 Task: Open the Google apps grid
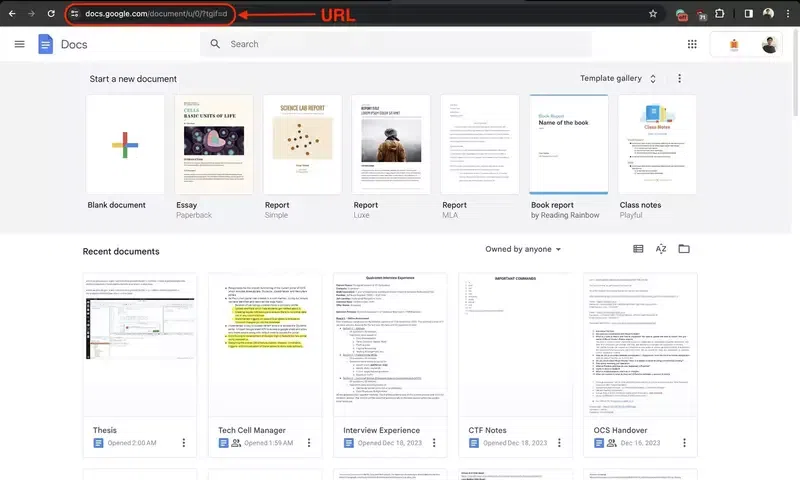(692, 44)
